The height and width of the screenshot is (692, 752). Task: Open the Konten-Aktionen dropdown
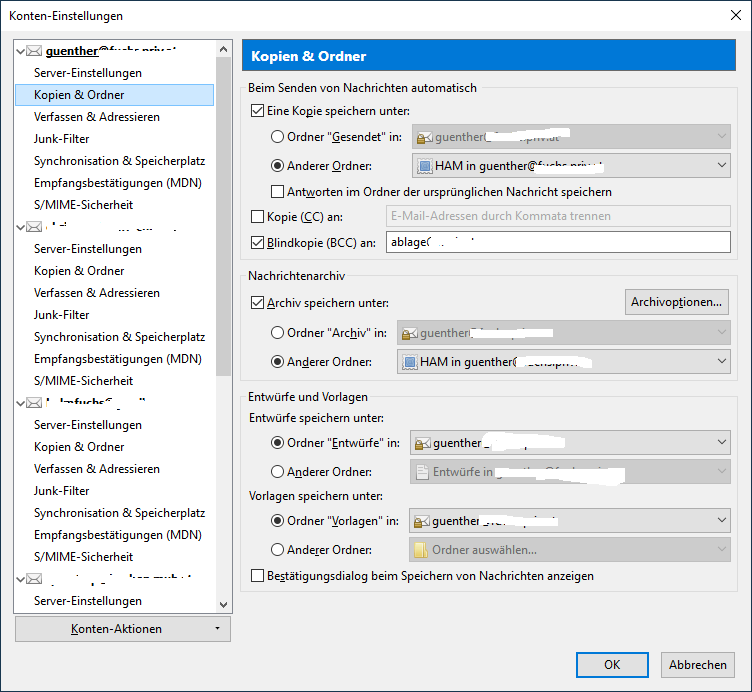click(x=122, y=629)
